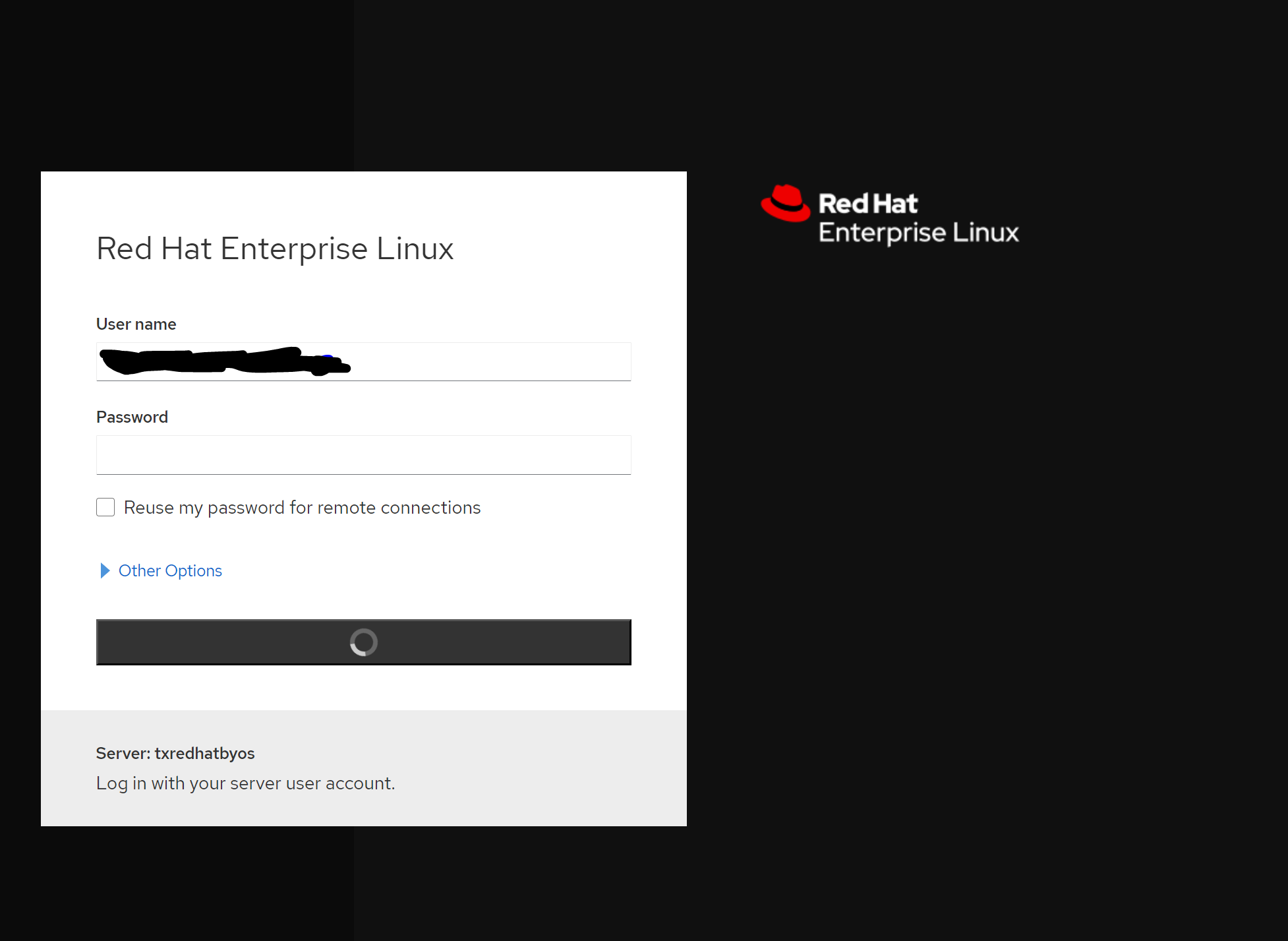Click the blue triangle beside Other Options

point(105,570)
